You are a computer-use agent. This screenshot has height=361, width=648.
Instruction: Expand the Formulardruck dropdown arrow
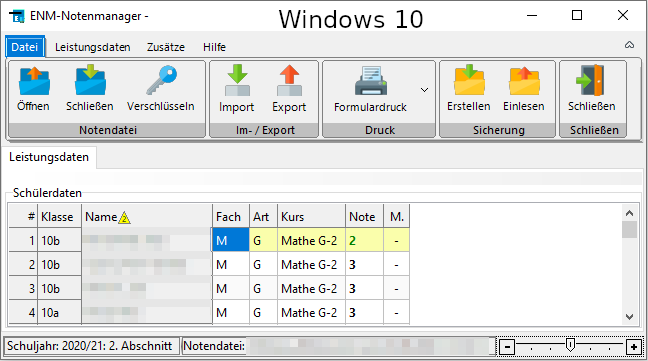[x=424, y=90]
